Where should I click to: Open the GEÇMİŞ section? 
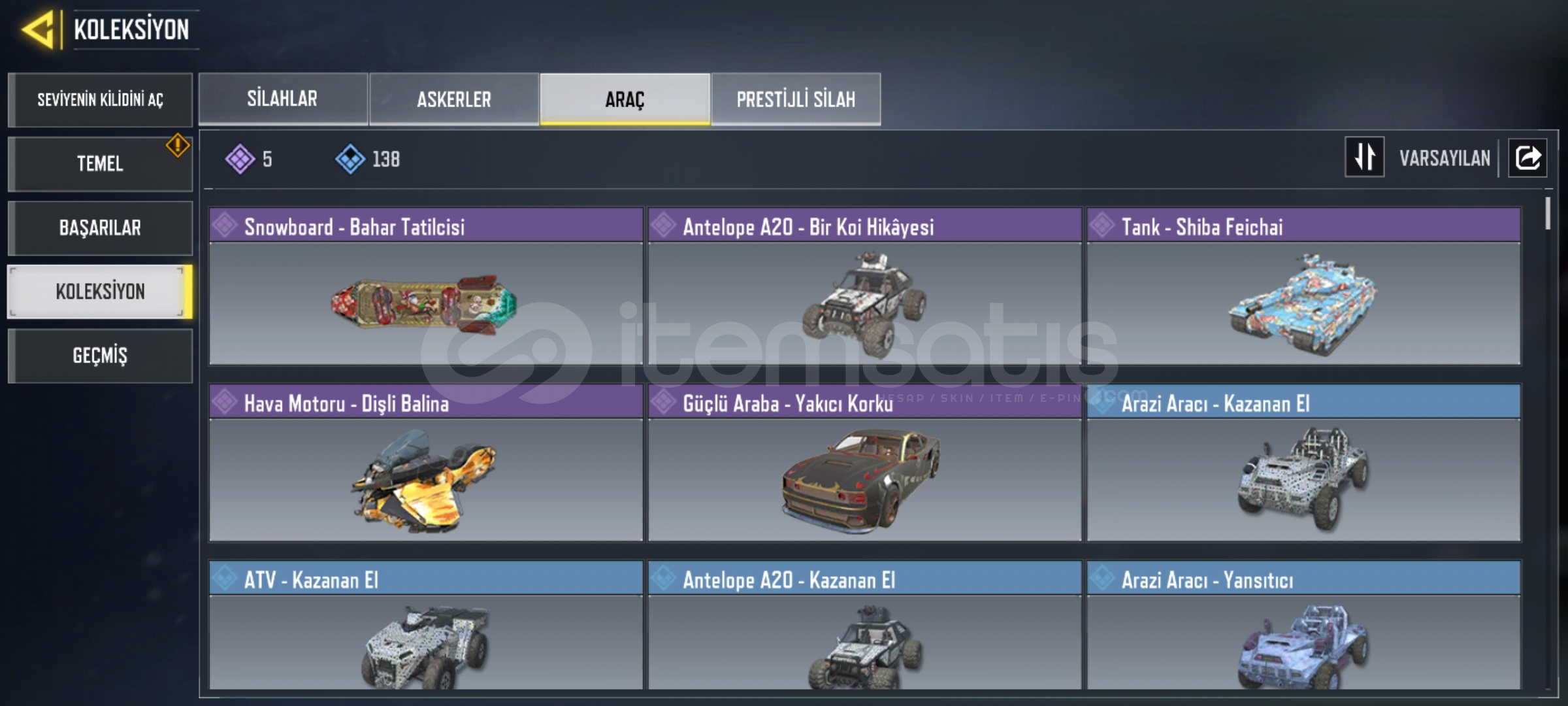100,356
